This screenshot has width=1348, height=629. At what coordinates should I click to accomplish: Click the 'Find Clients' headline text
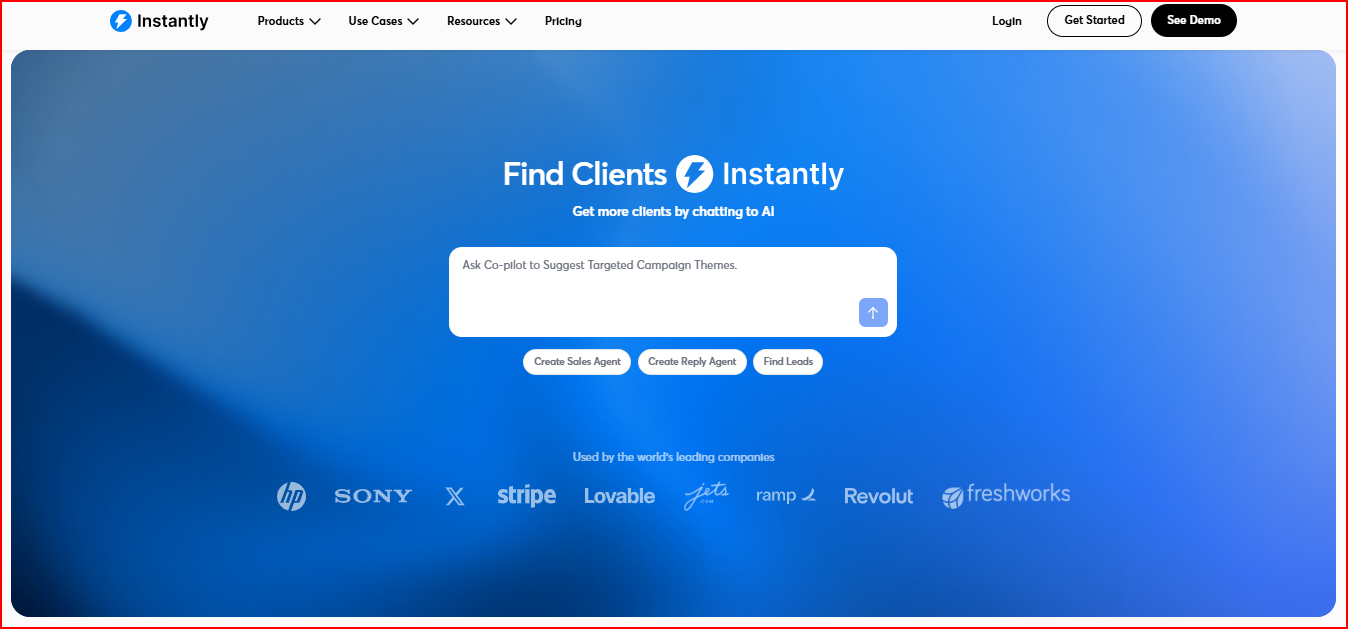pos(585,174)
